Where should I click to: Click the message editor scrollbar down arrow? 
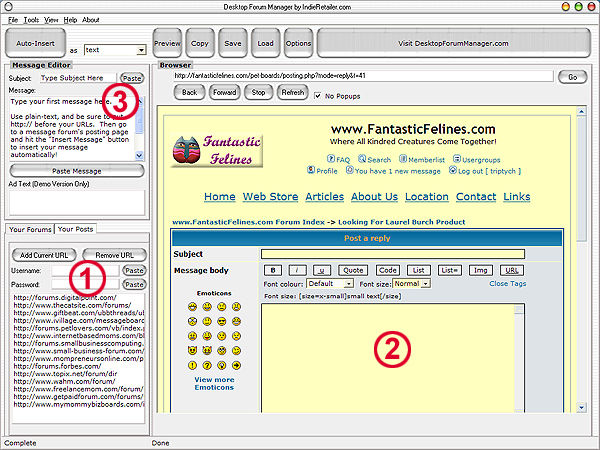coord(139,156)
